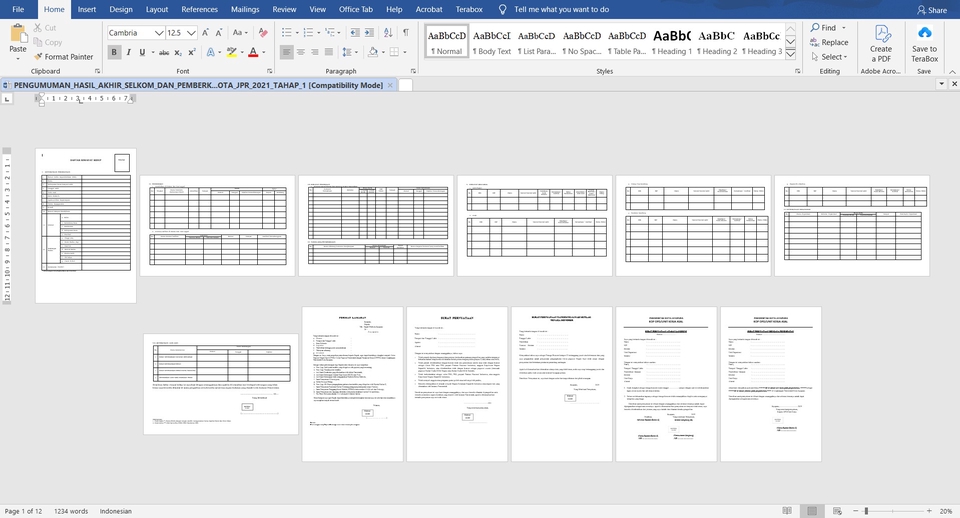This screenshot has height=518, width=960.
Task: Align paragraph to the right
Action: coord(315,52)
